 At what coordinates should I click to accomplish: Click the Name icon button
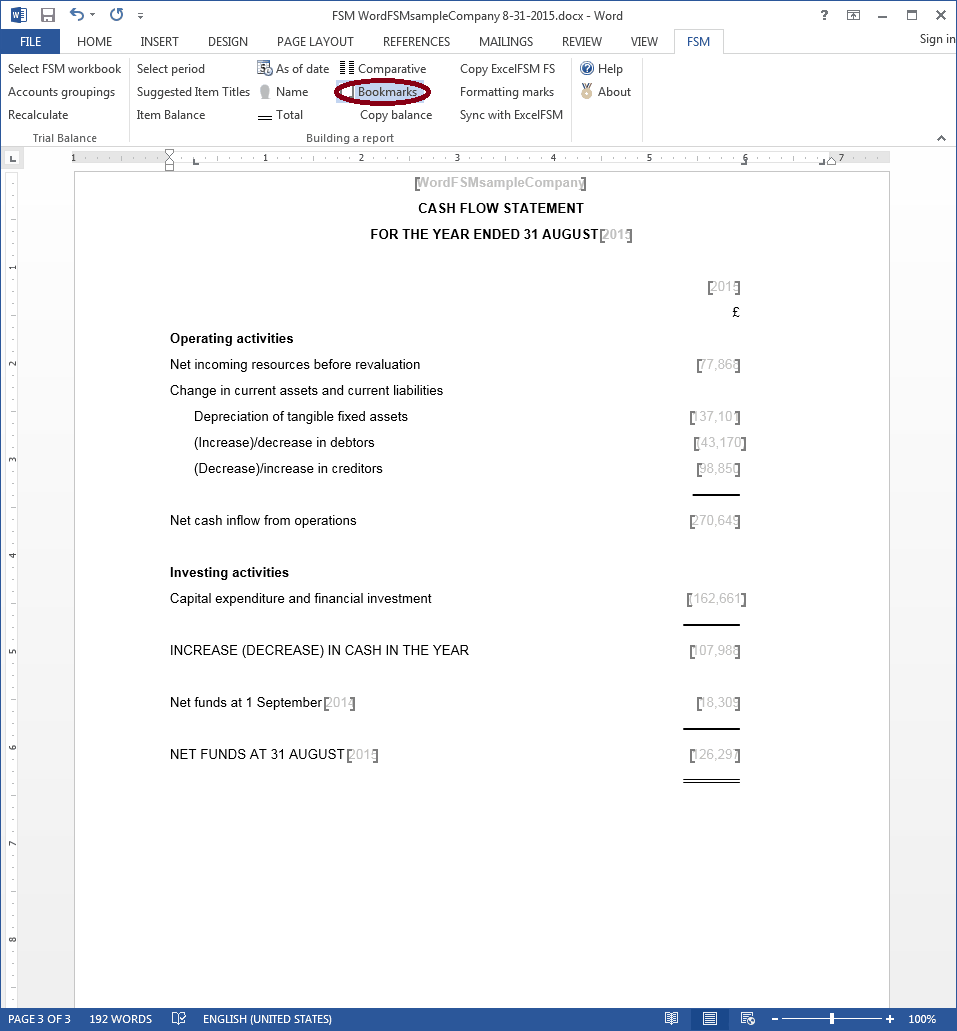coord(264,92)
